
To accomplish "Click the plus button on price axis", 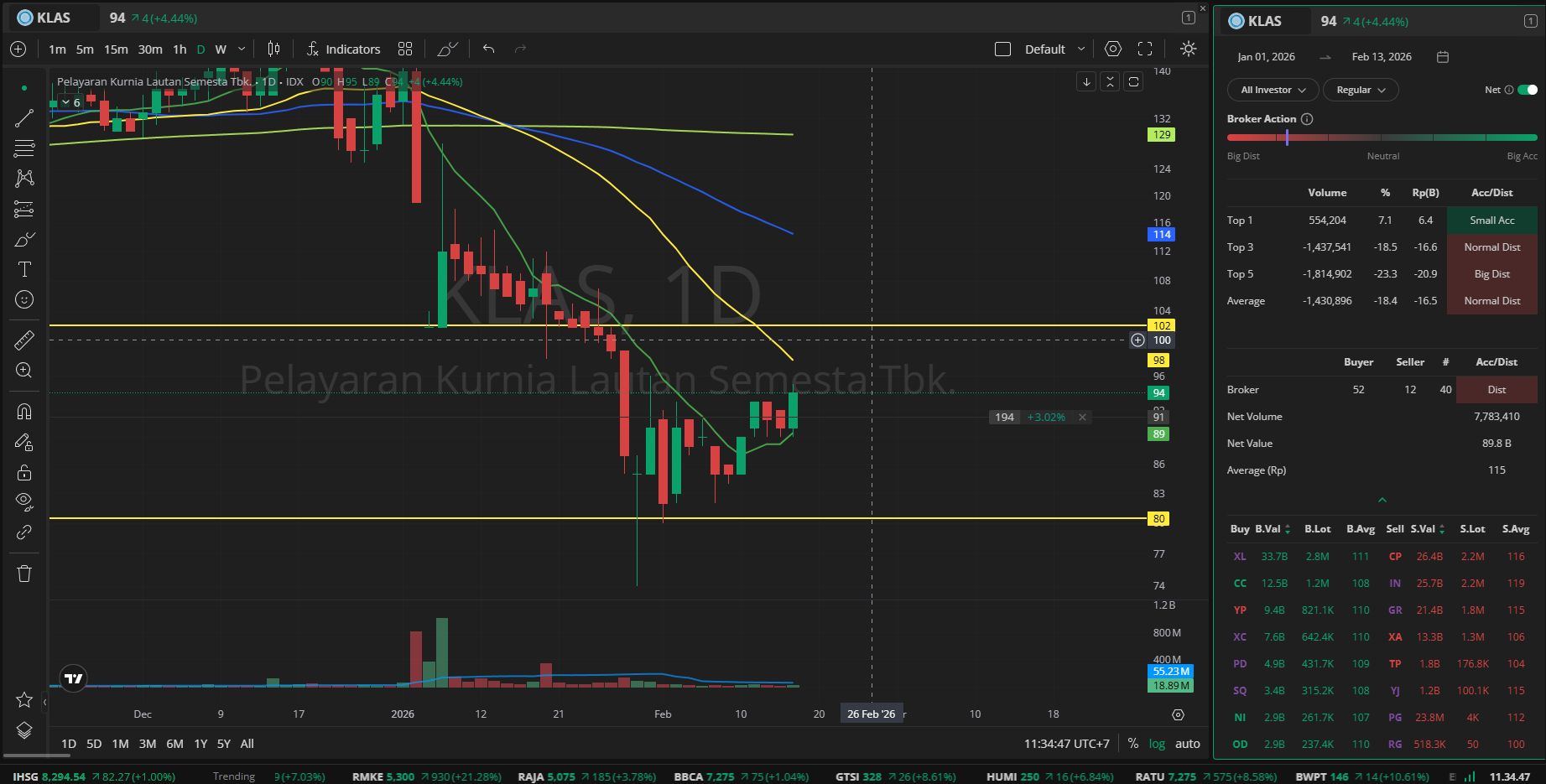I will (x=1137, y=340).
